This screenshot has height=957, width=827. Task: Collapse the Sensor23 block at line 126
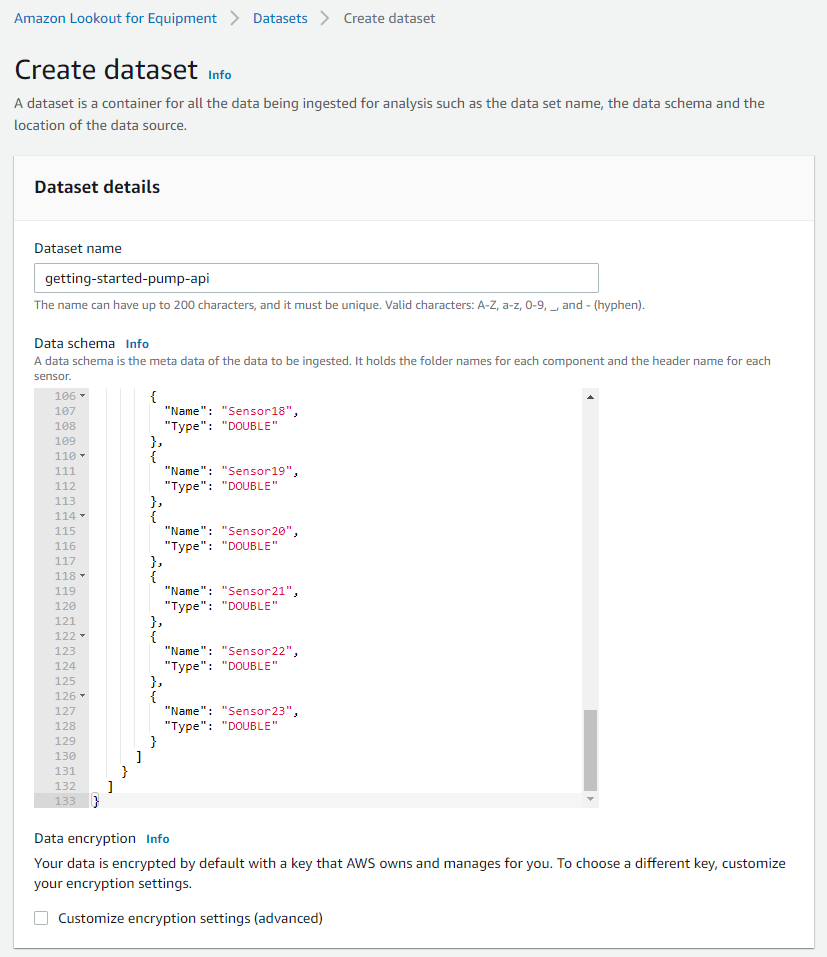click(82, 696)
